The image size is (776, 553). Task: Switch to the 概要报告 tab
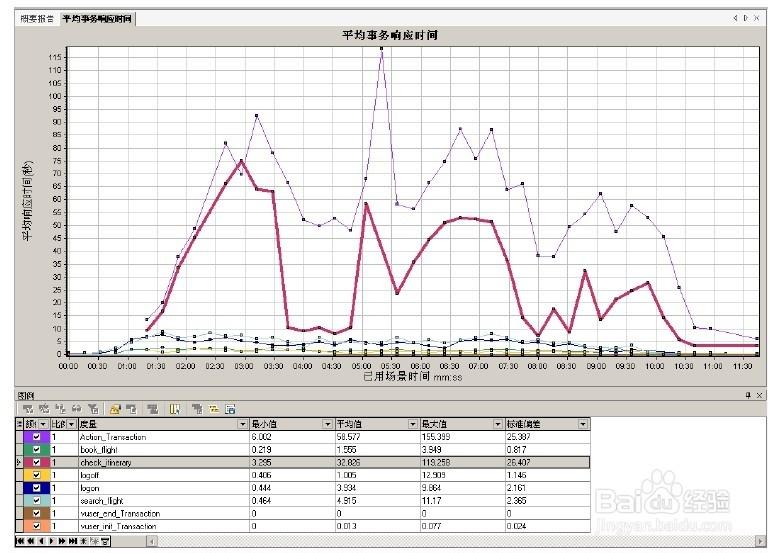coord(38,19)
